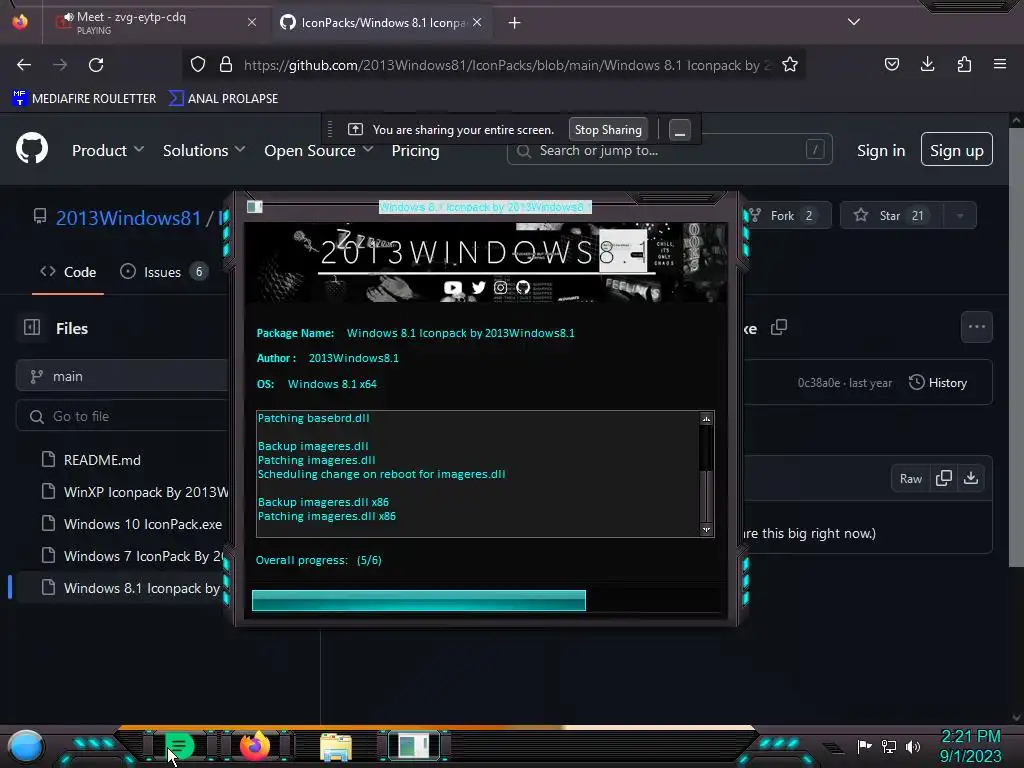Minimize the screen sharing indicator bar
The height and width of the screenshot is (768, 1024).
pos(679,130)
